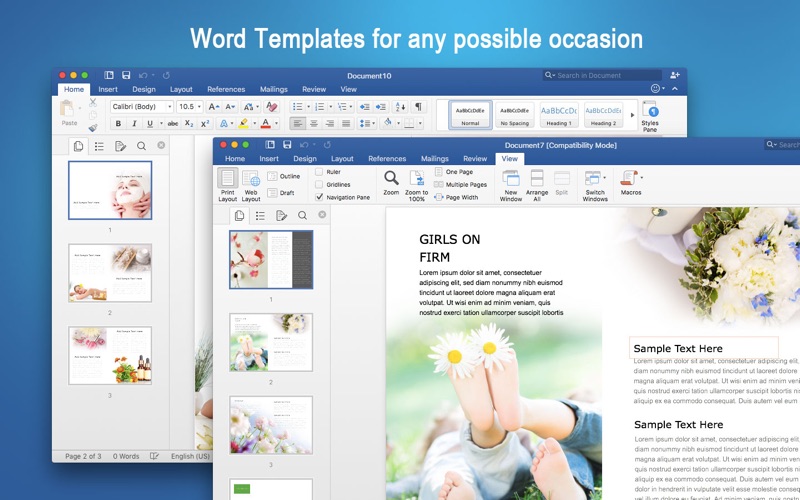Toggle Bold in Document10 ribbon

[118, 123]
